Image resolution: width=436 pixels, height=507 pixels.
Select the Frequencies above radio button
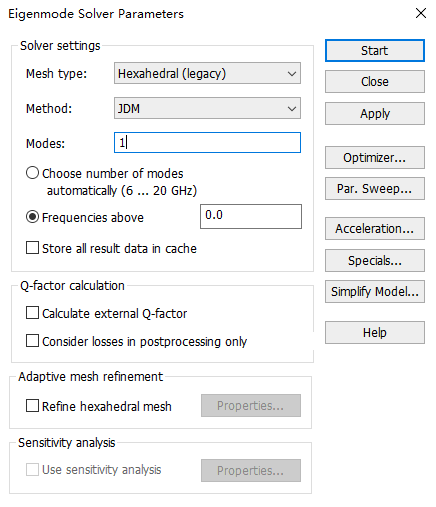(32, 217)
